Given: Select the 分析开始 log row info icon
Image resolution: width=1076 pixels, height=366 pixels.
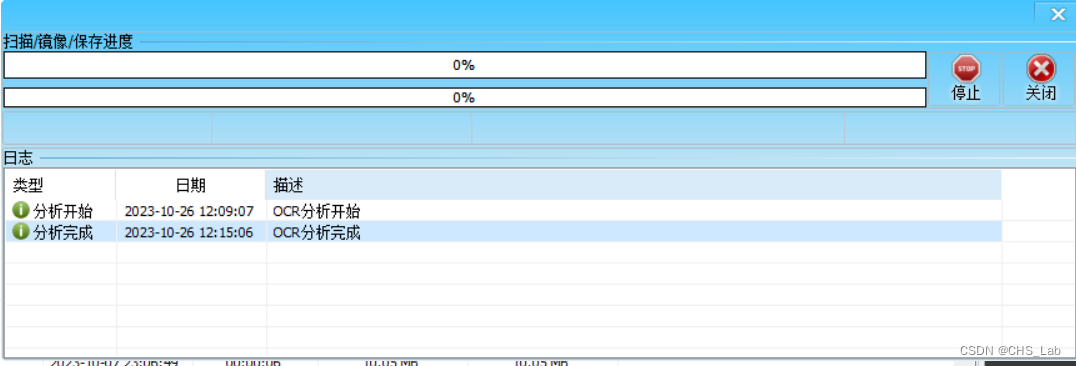Looking at the screenshot, I should click(21, 211).
